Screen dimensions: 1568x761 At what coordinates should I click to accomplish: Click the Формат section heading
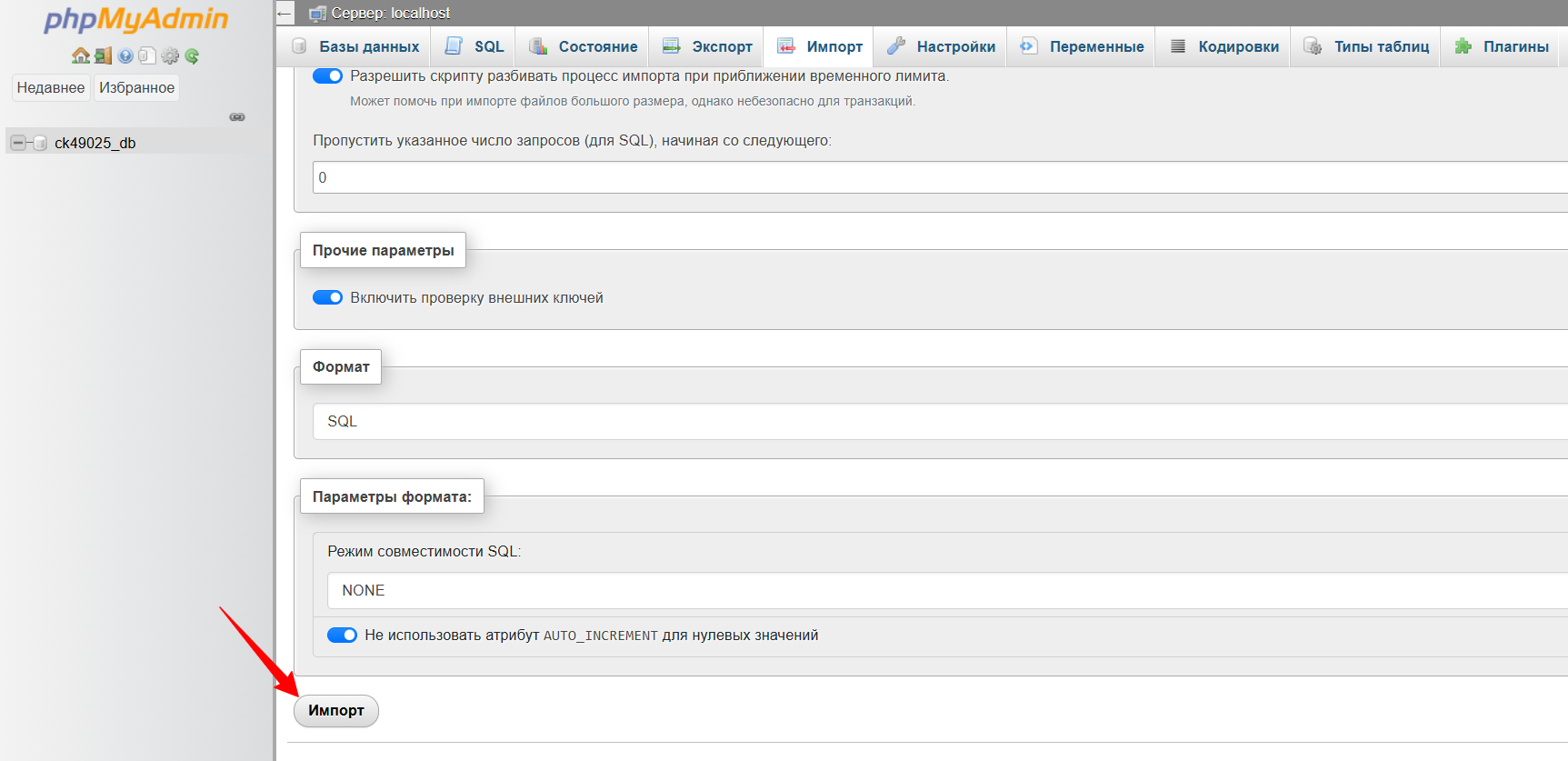pyautogui.click(x=341, y=366)
